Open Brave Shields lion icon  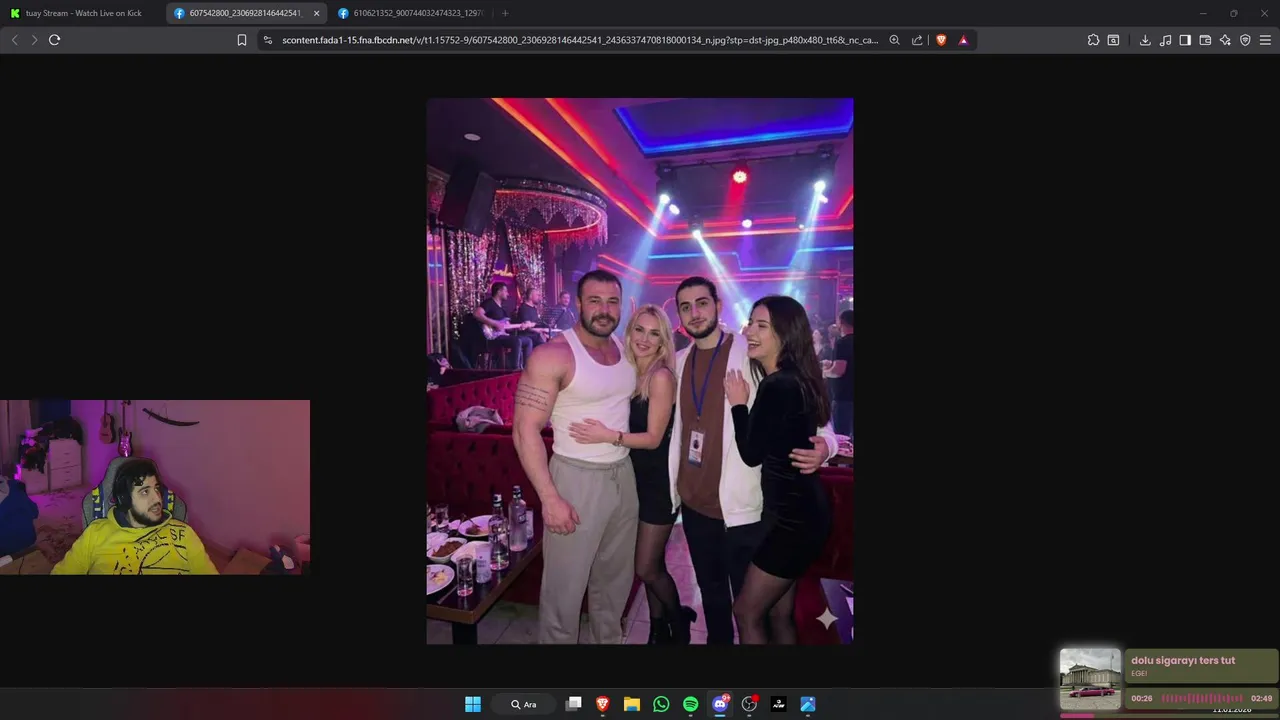click(x=941, y=40)
